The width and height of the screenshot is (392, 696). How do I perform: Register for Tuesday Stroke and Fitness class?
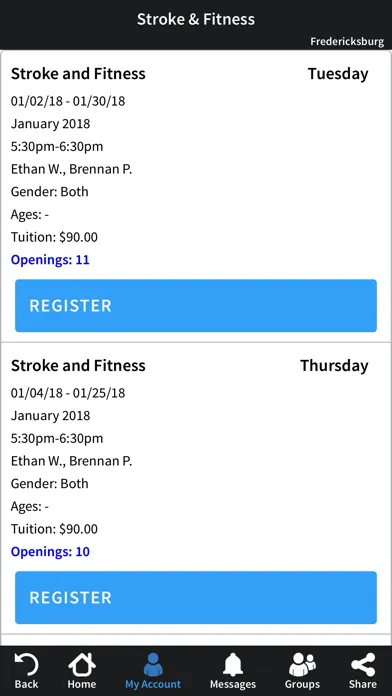click(x=196, y=305)
